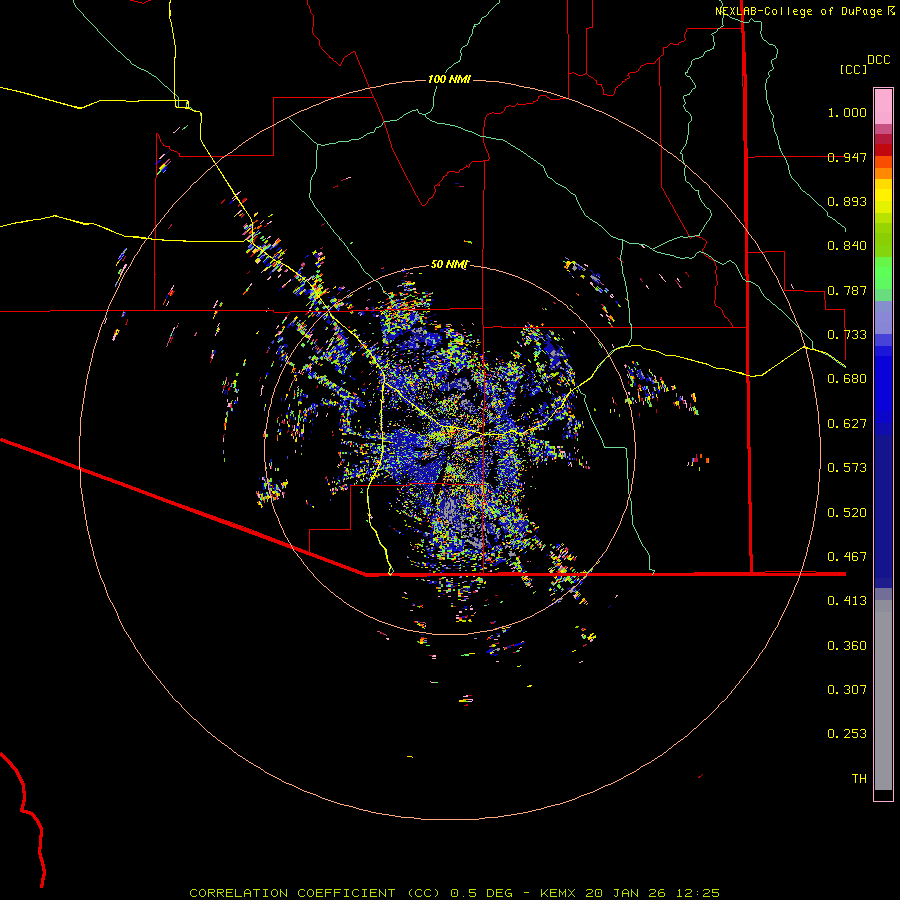This screenshot has height=900, width=900.
Task: Click the NEXLAB-College of DuPage watermark text
Action: (x=804, y=11)
